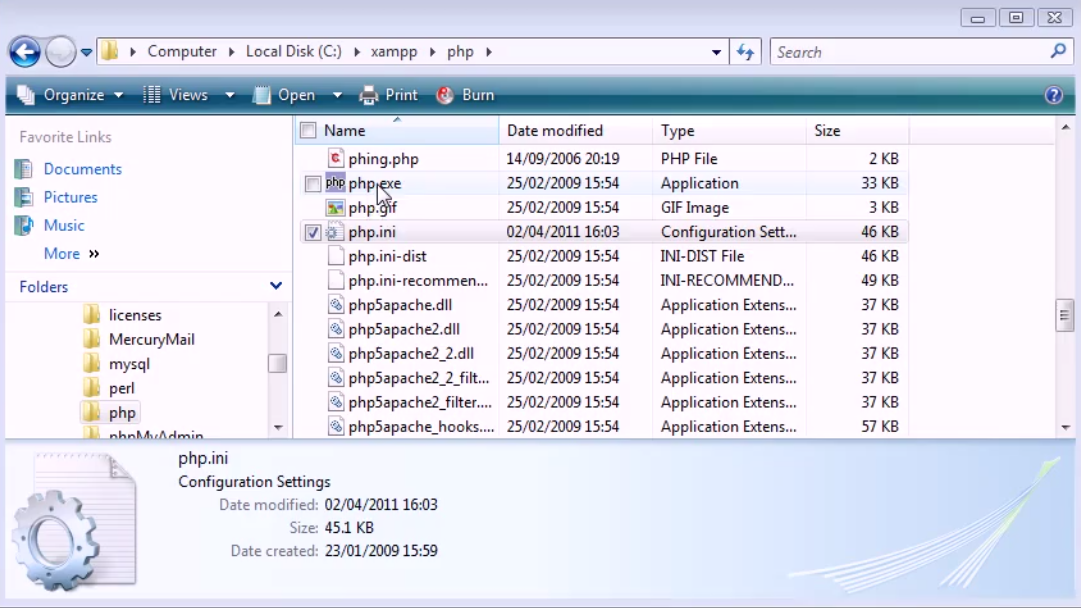This screenshot has width=1081, height=608.
Task: Select php folder in tree
Action: point(122,413)
